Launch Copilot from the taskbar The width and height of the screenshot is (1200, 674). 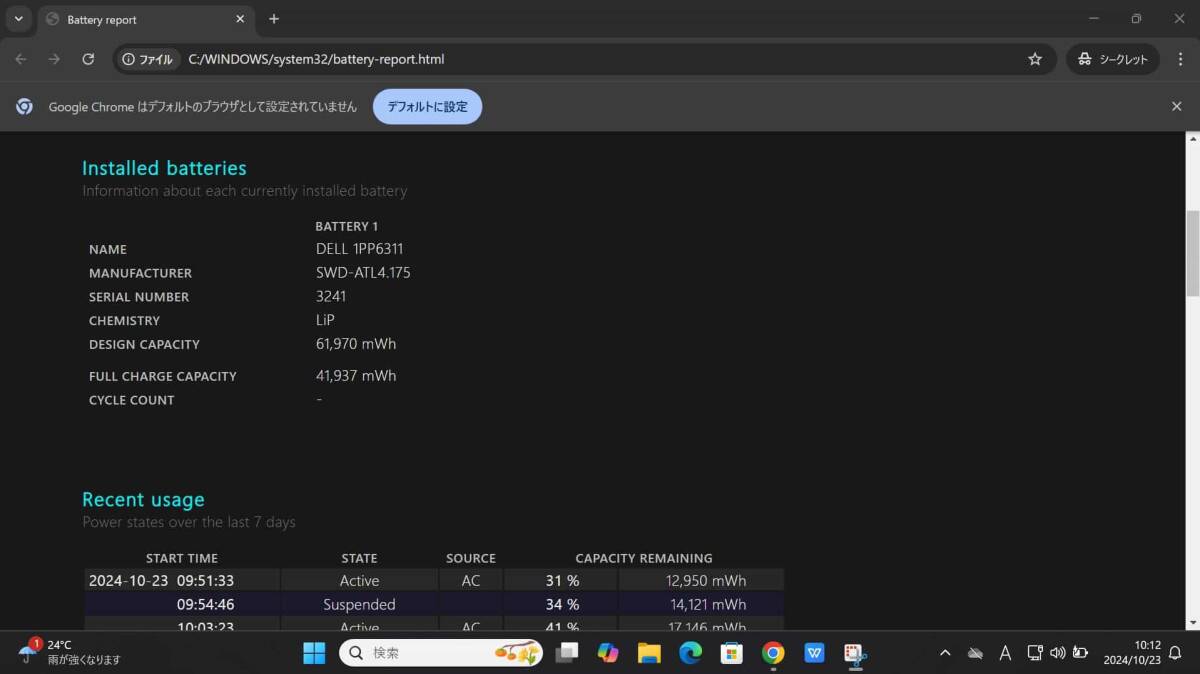point(608,653)
